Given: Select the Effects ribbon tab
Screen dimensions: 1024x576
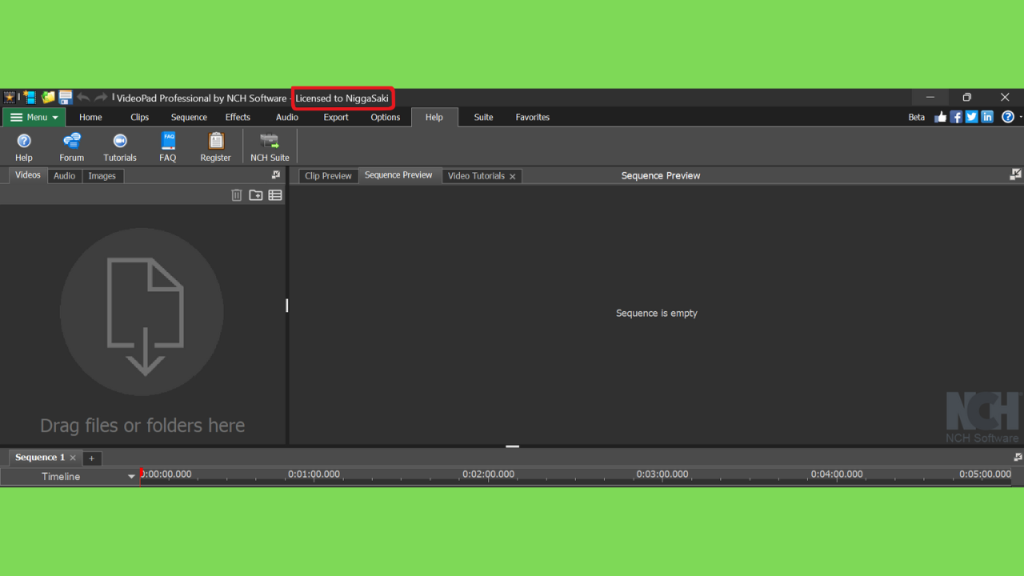Looking at the screenshot, I should (x=238, y=118).
